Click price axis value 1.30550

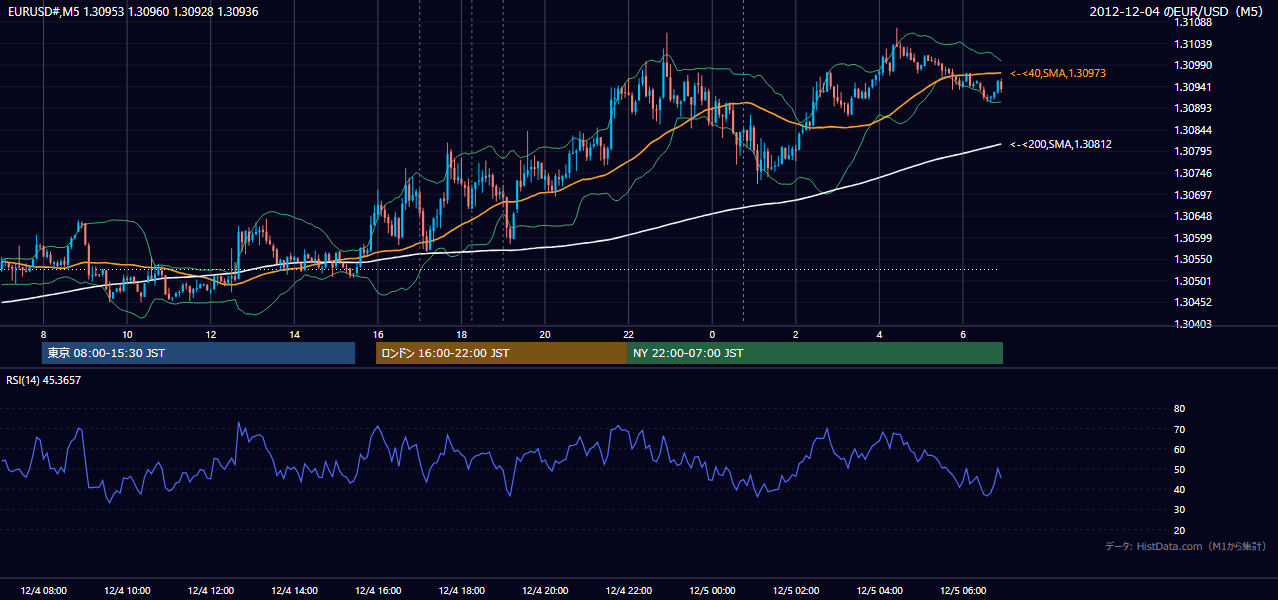[x=1194, y=259]
